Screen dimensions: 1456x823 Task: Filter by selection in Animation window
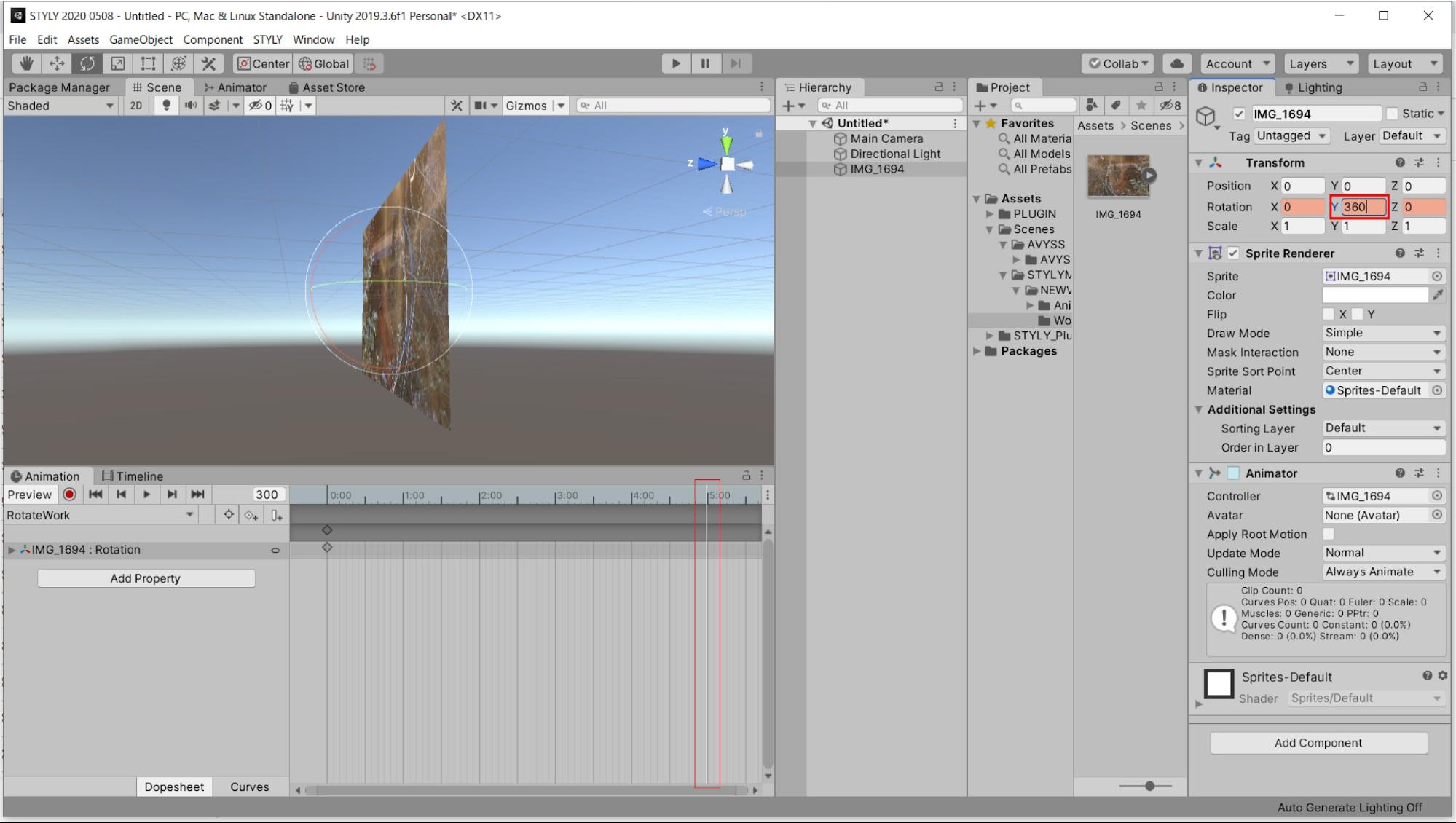(229, 515)
